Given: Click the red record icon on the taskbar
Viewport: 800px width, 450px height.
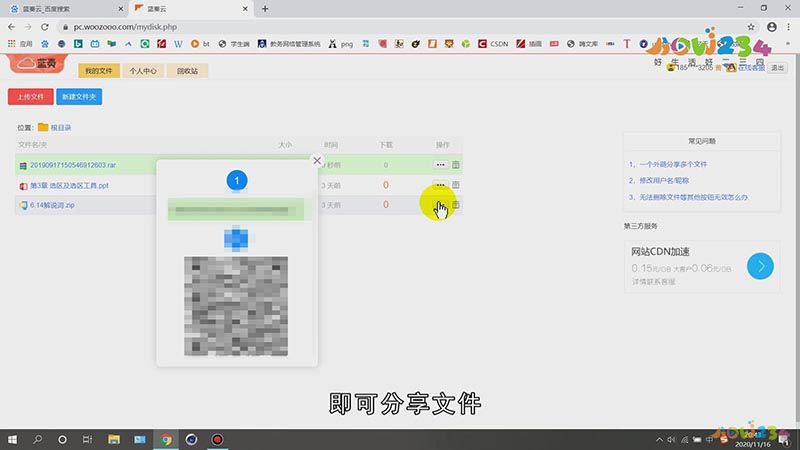Looking at the screenshot, I should point(217,439).
